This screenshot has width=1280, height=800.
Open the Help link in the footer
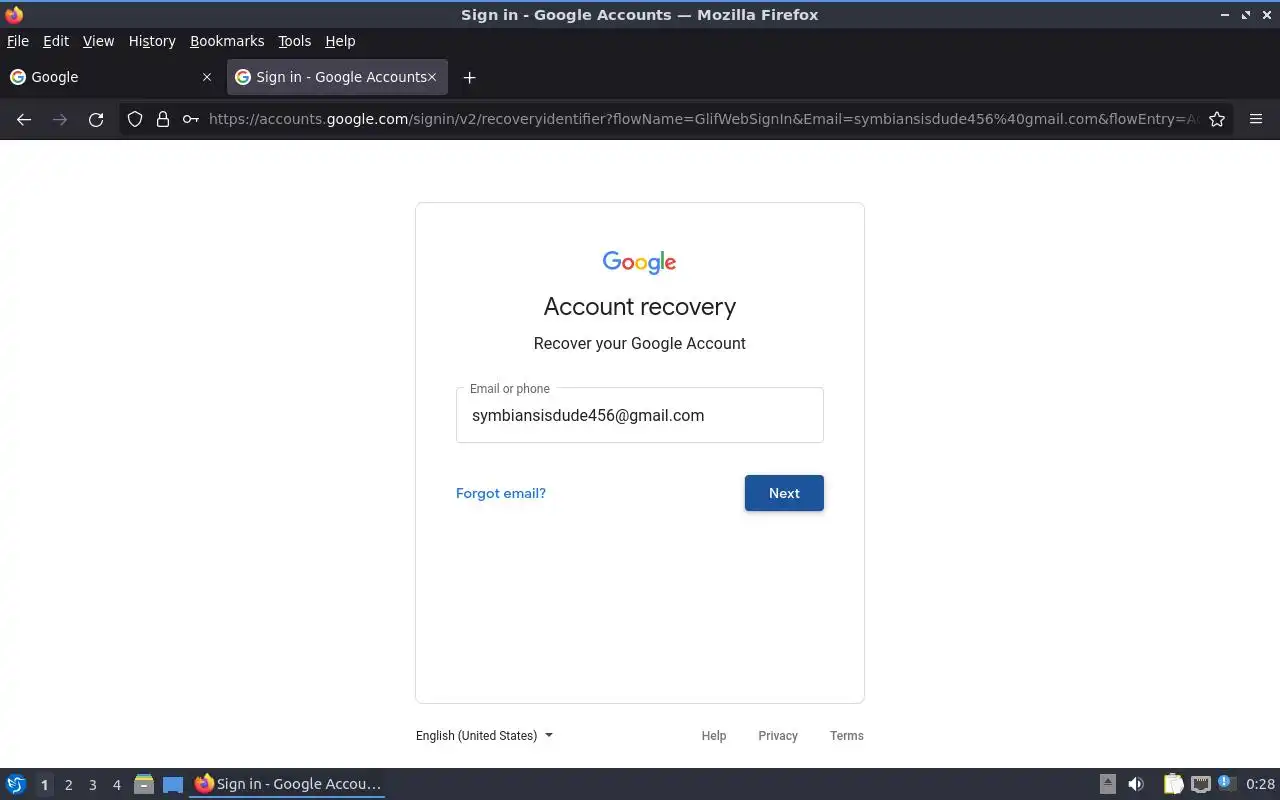click(x=714, y=735)
